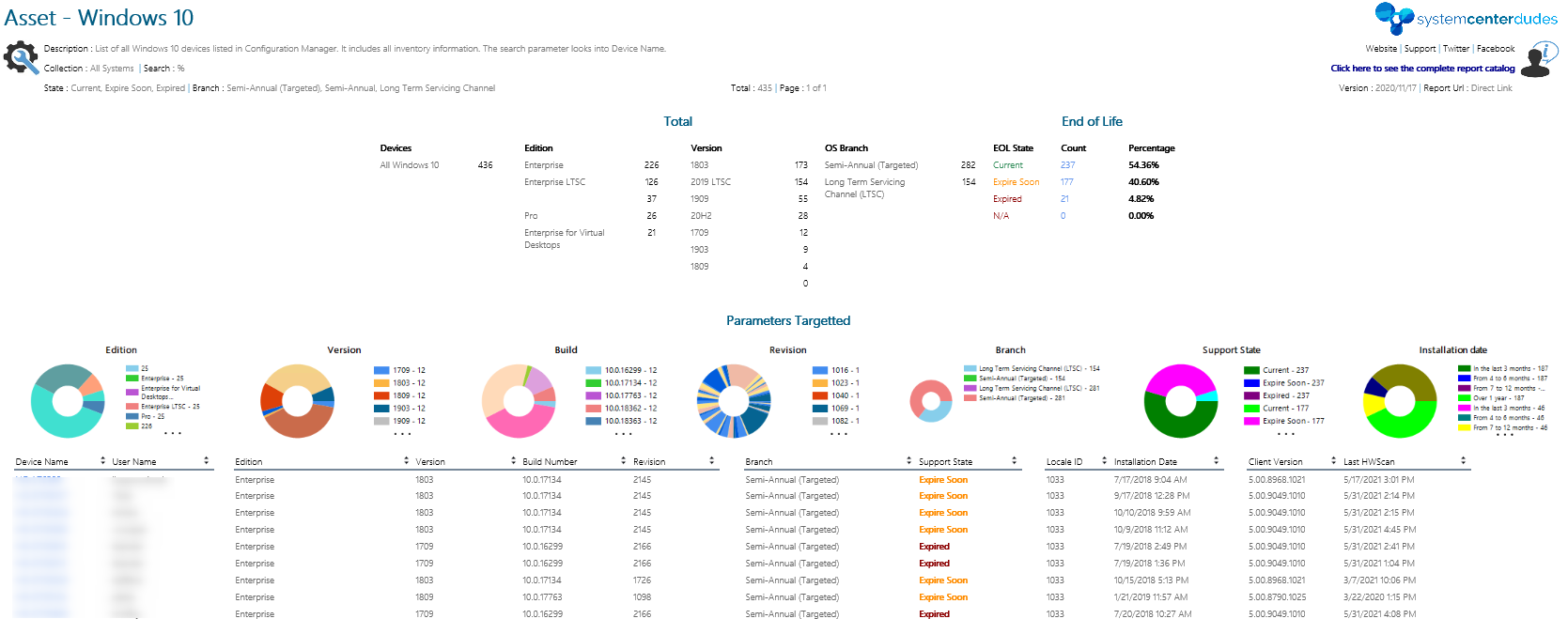
Task: Click the build 10.0.17763 table cell
Action: pos(542,597)
